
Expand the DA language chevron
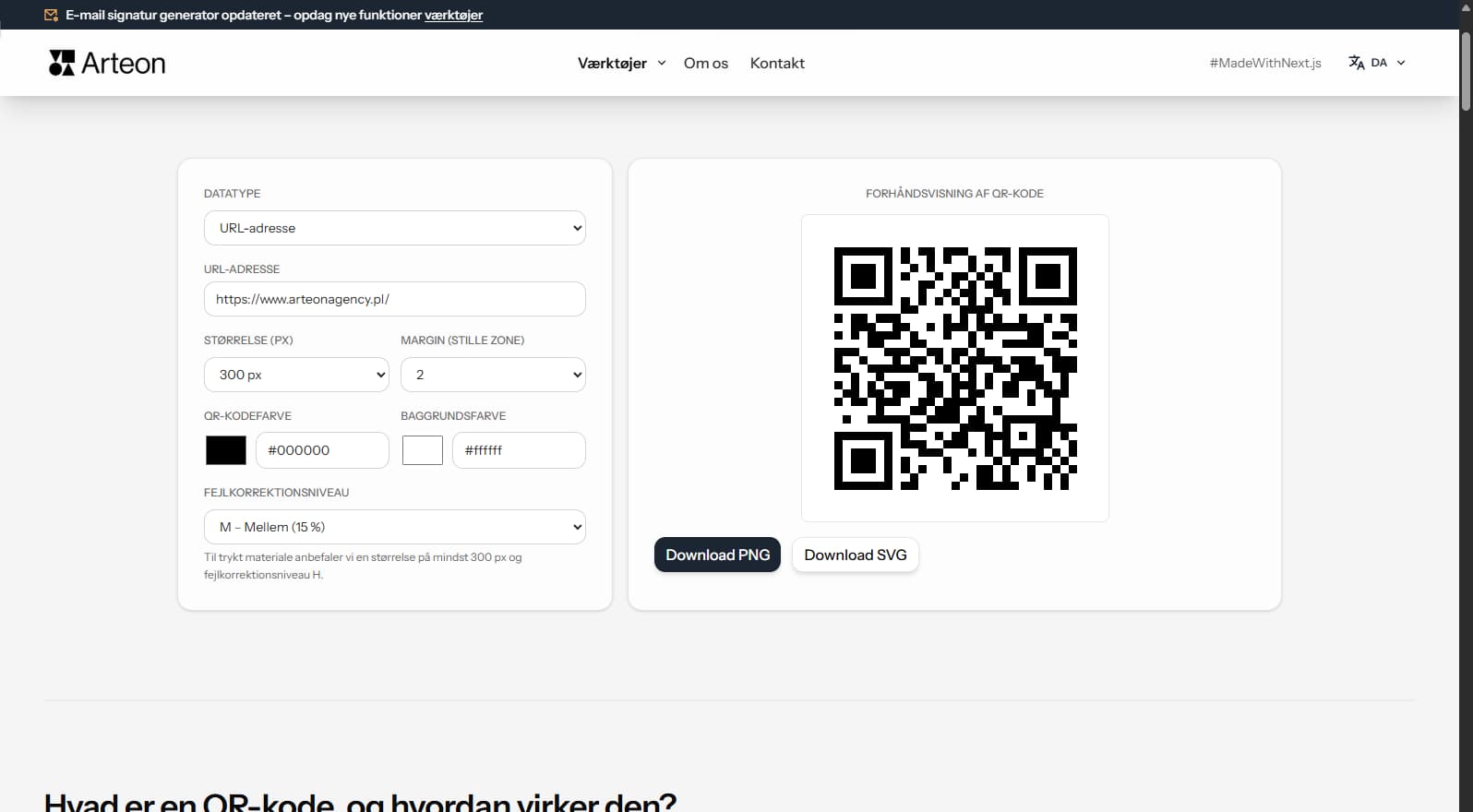(x=1401, y=63)
